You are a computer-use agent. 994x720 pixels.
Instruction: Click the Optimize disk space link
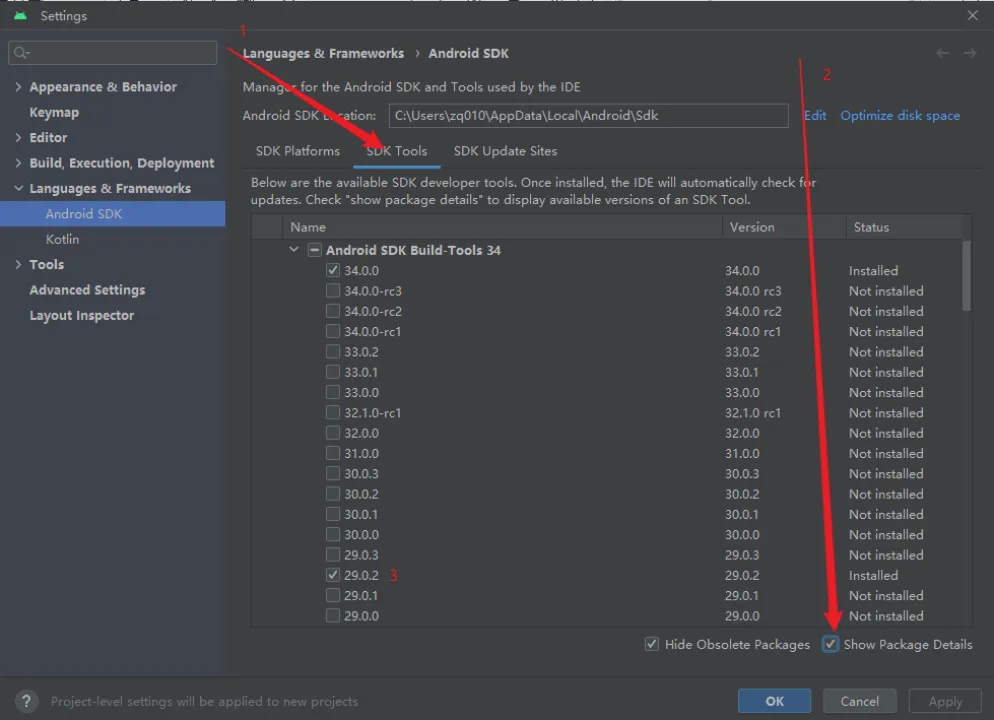point(899,116)
